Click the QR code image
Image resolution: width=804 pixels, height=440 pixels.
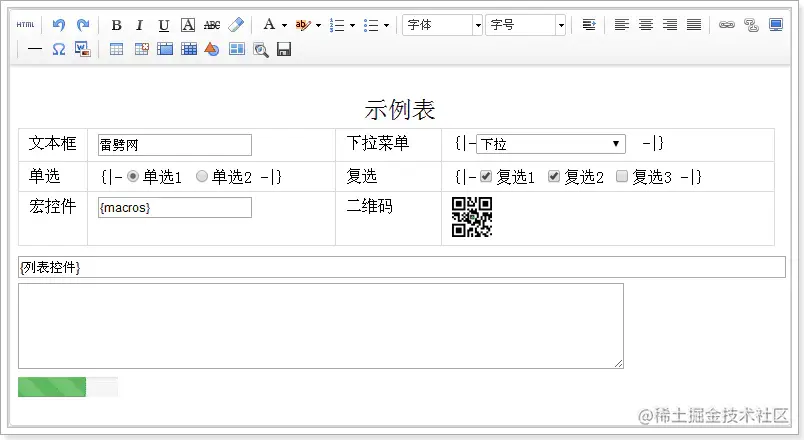pyautogui.click(x=472, y=217)
